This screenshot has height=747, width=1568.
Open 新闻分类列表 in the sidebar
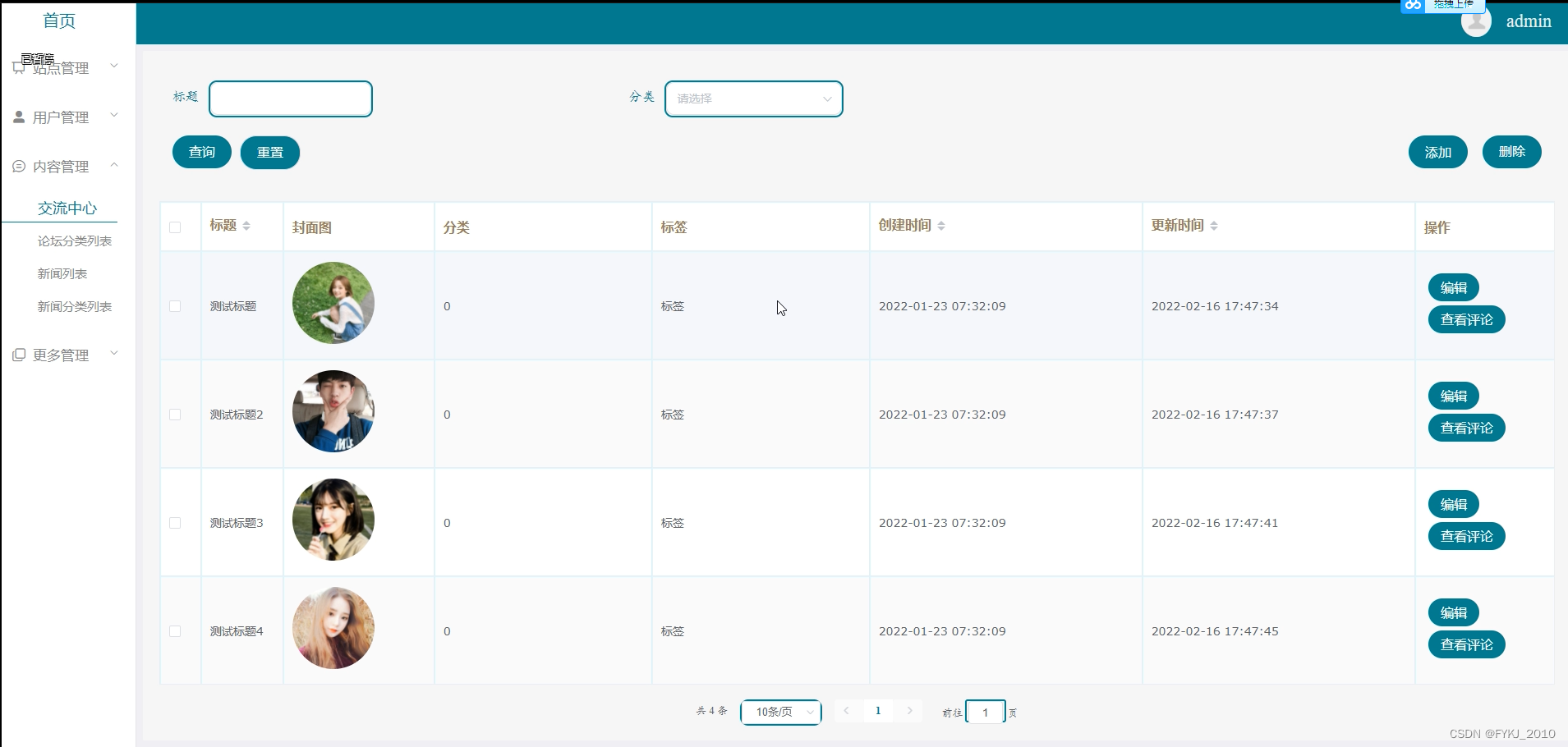tap(75, 307)
